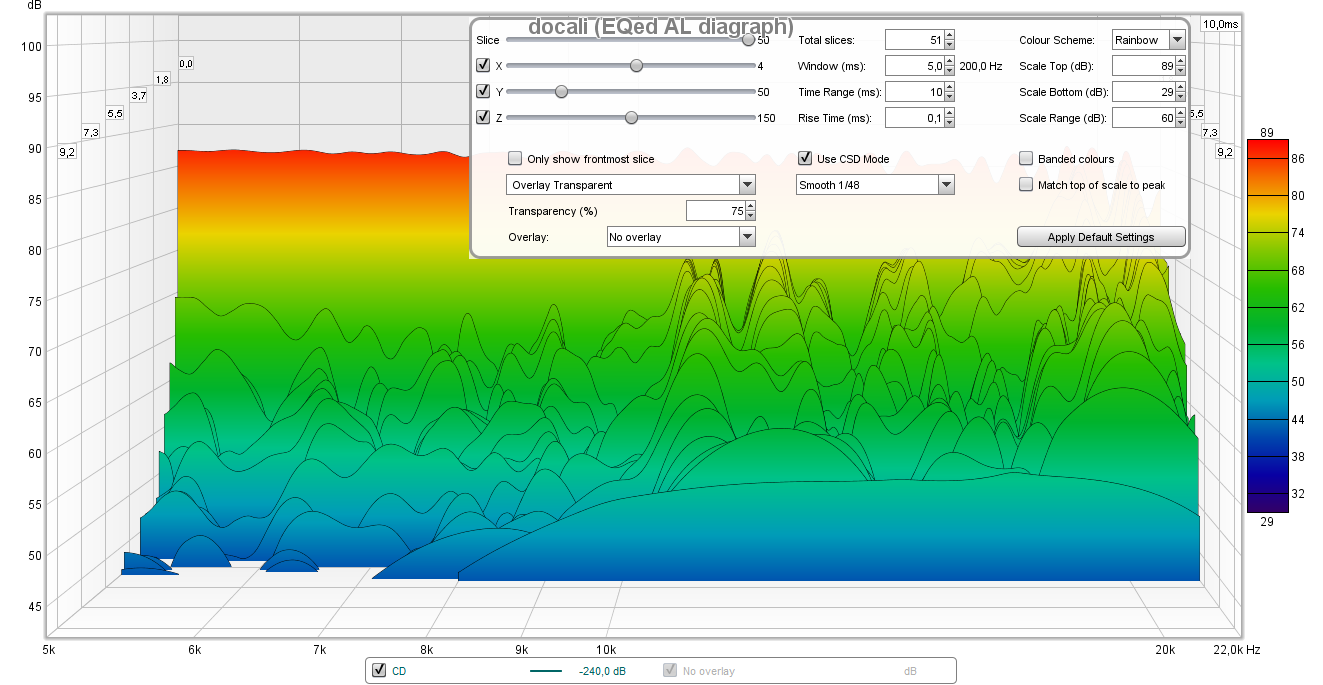Toggle the Y axis checkbox
1323x685 pixels.
(x=483, y=92)
